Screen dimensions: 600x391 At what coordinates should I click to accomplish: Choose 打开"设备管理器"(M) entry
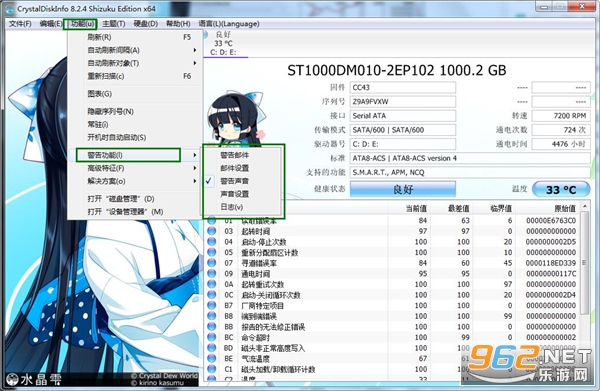pyautogui.click(x=134, y=212)
